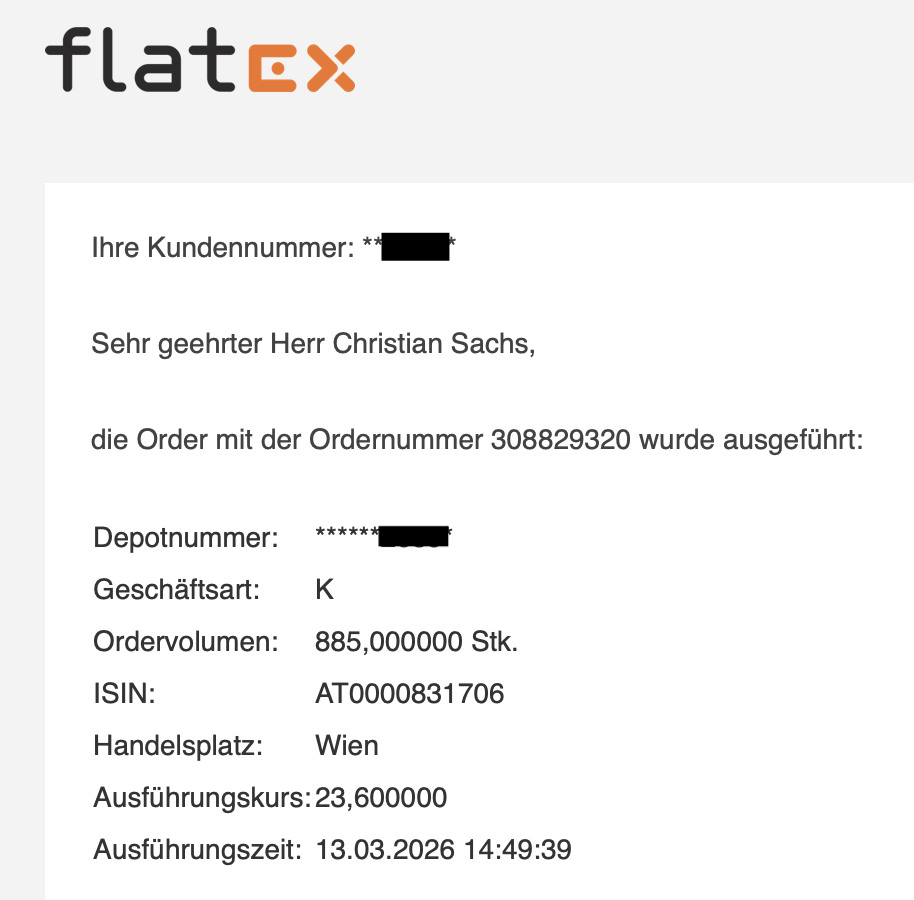This screenshot has height=900, width=914.
Task: Click order number 308829320
Action: (560, 440)
